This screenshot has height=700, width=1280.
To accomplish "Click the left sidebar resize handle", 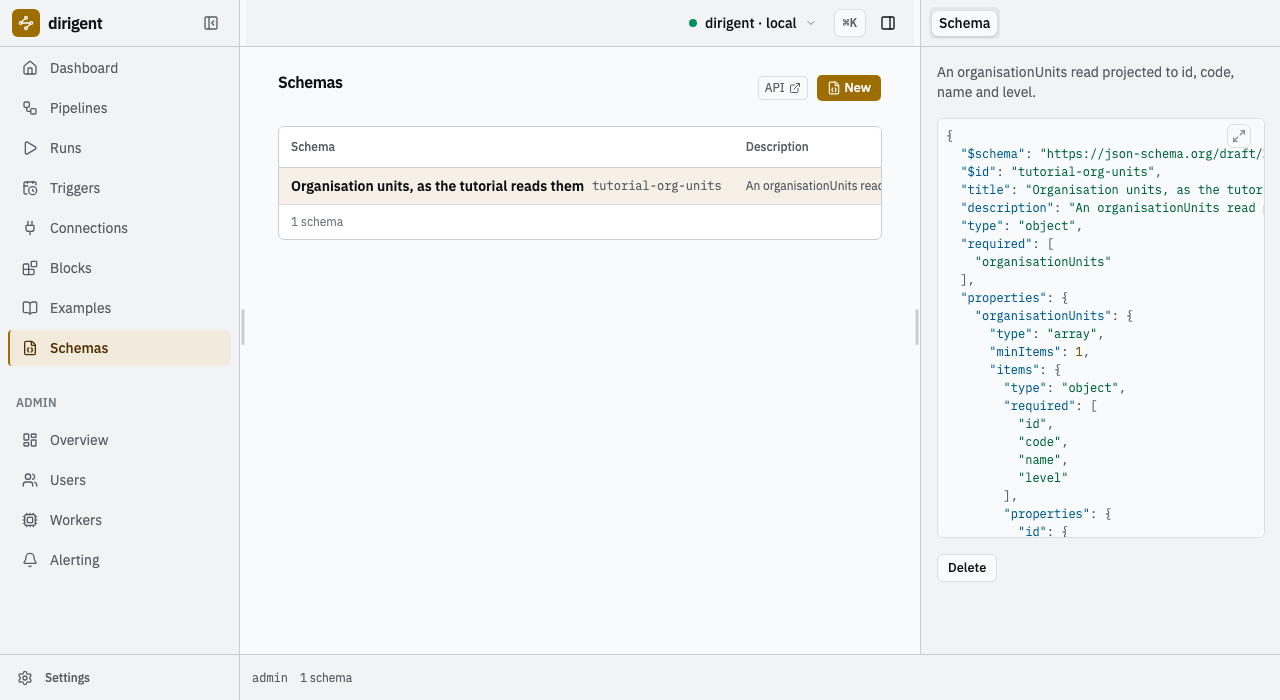I will (x=242, y=327).
